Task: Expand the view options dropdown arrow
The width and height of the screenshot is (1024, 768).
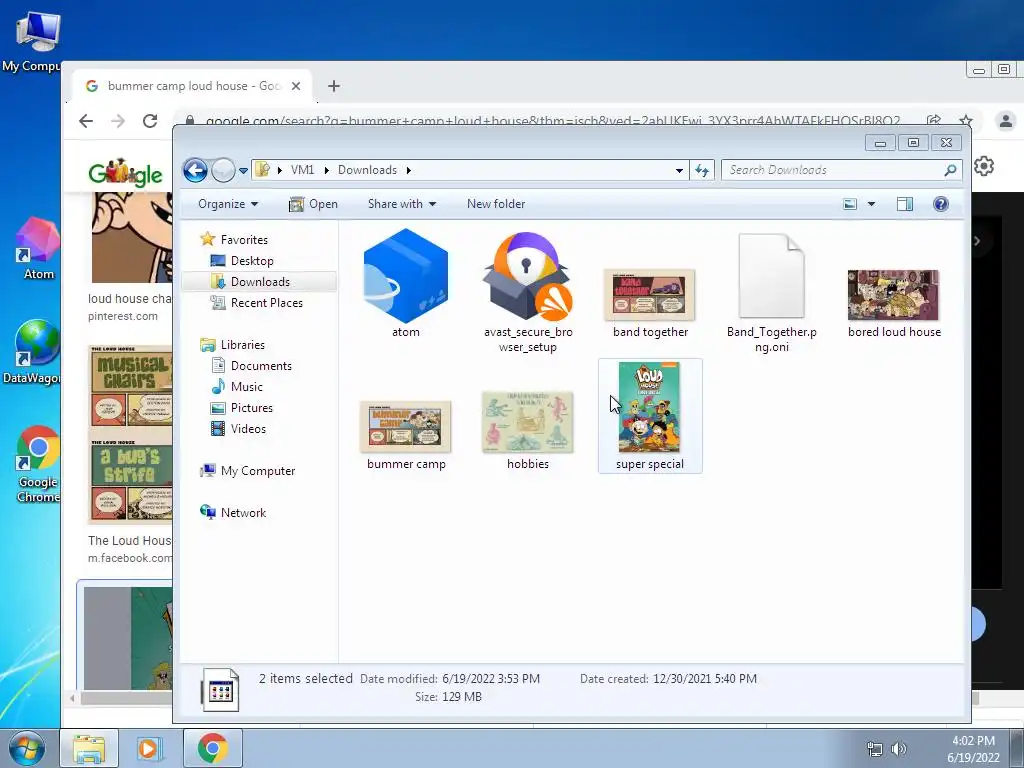Action: [x=871, y=204]
